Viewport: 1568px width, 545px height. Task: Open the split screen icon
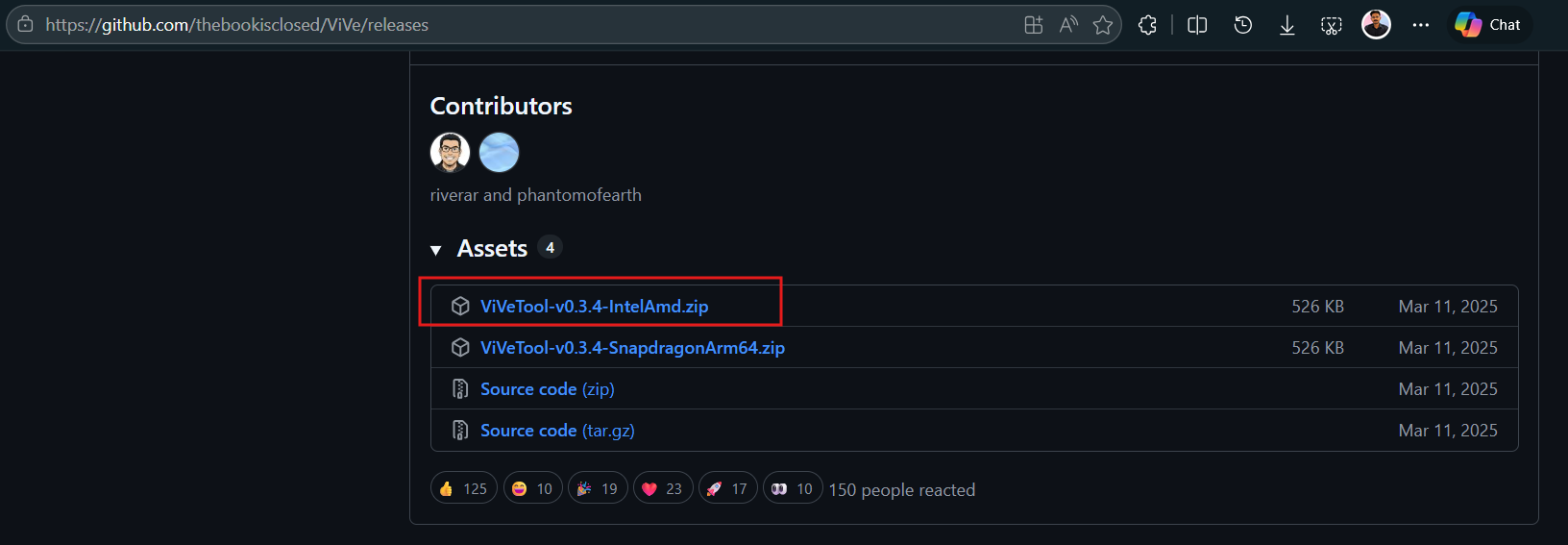pos(1197,25)
